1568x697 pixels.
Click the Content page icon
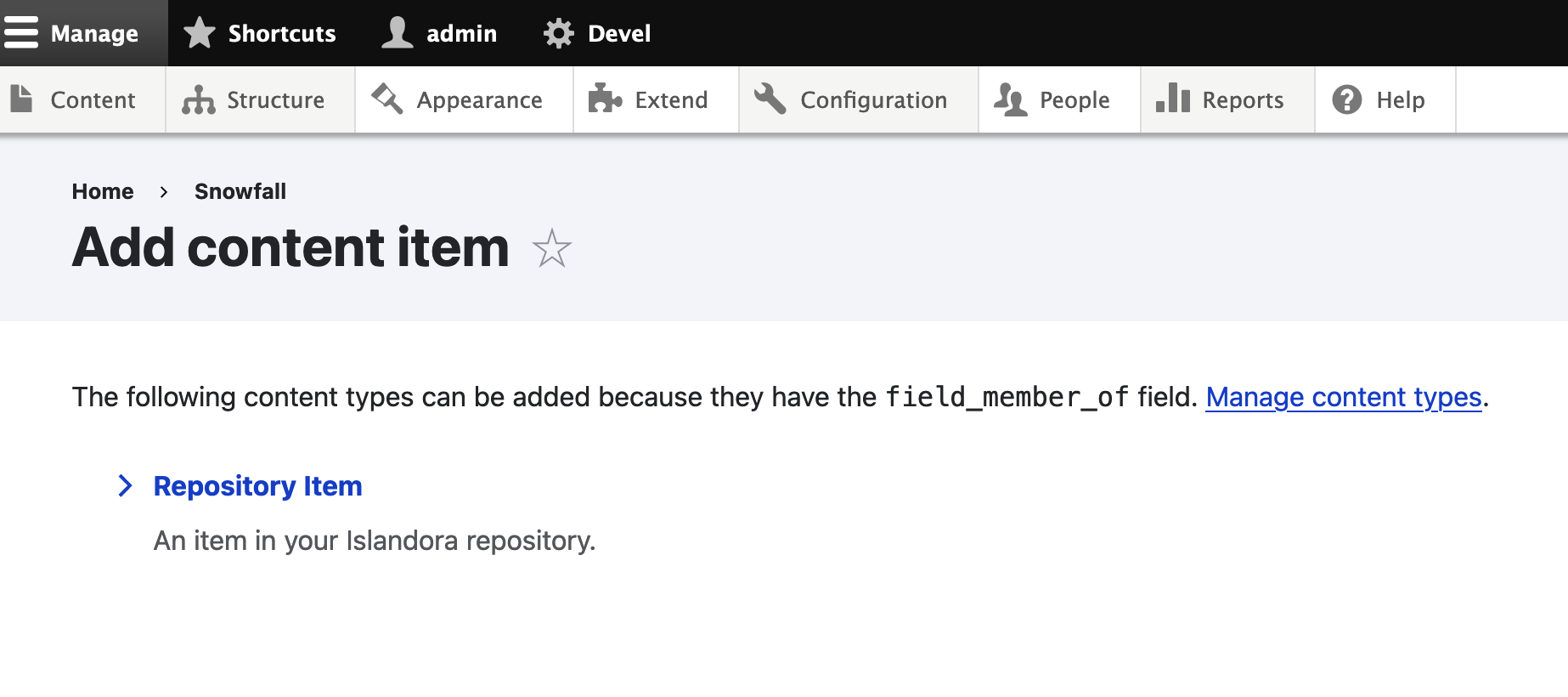[x=22, y=99]
